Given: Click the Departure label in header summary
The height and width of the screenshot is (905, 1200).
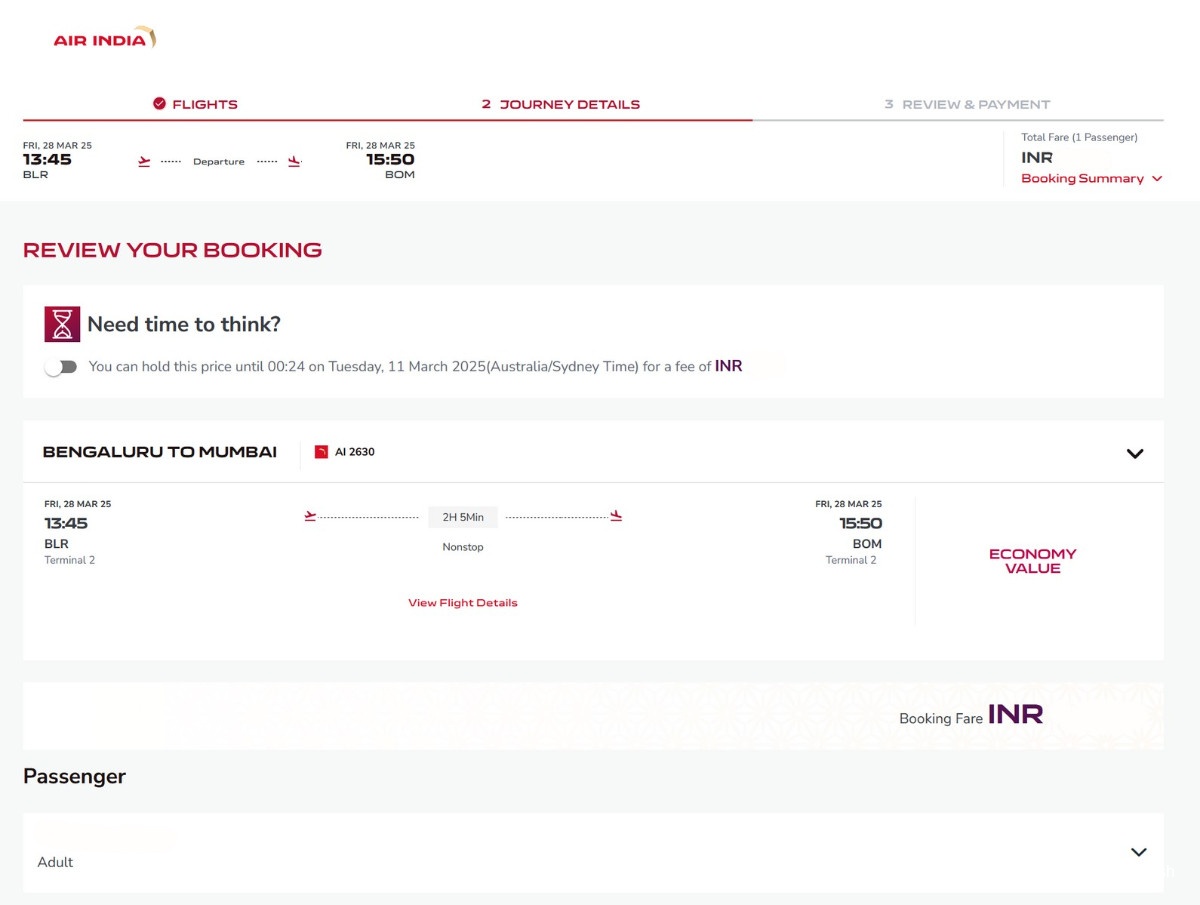Looking at the screenshot, I should (x=219, y=161).
